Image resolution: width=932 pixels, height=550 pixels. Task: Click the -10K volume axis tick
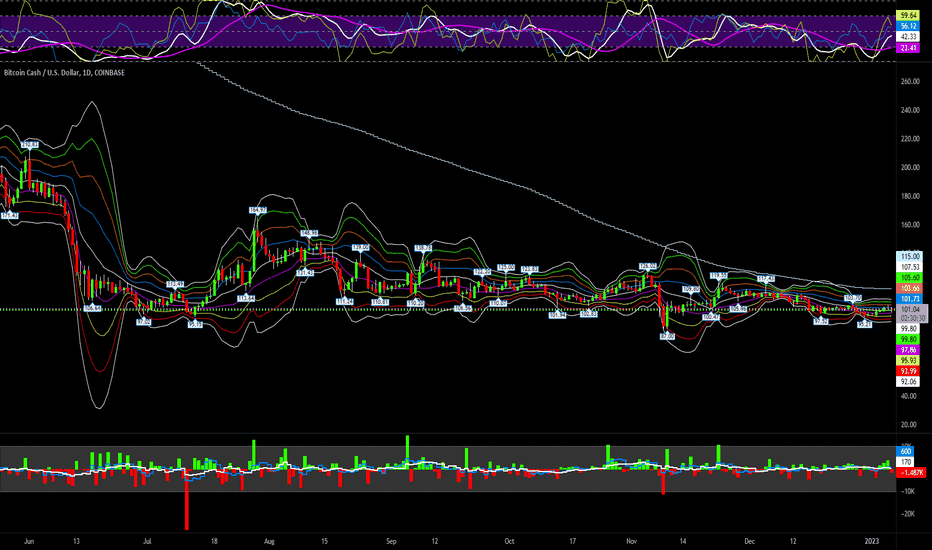click(x=908, y=491)
